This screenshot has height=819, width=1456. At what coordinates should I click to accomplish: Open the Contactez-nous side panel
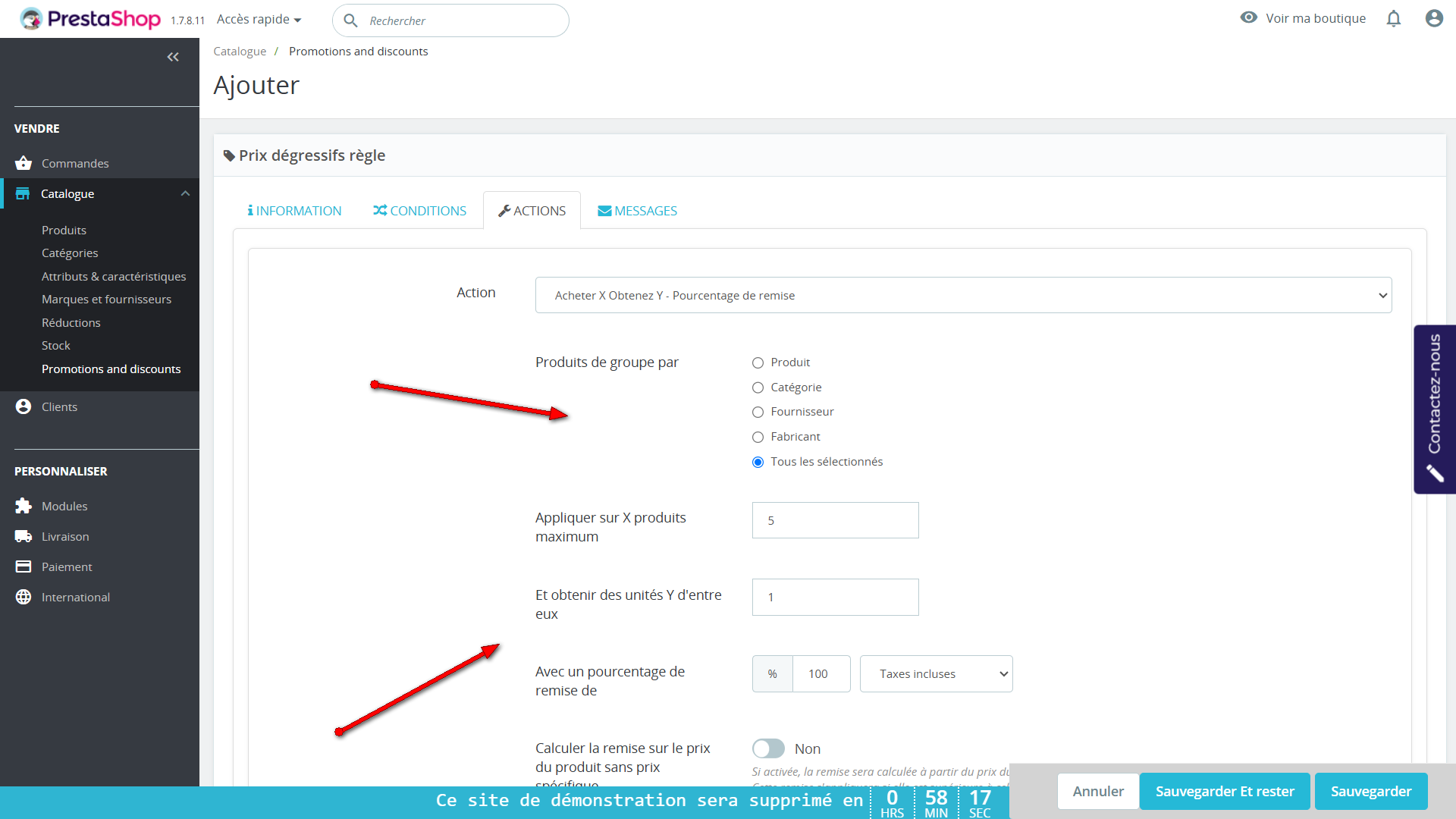[x=1434, y=409]
